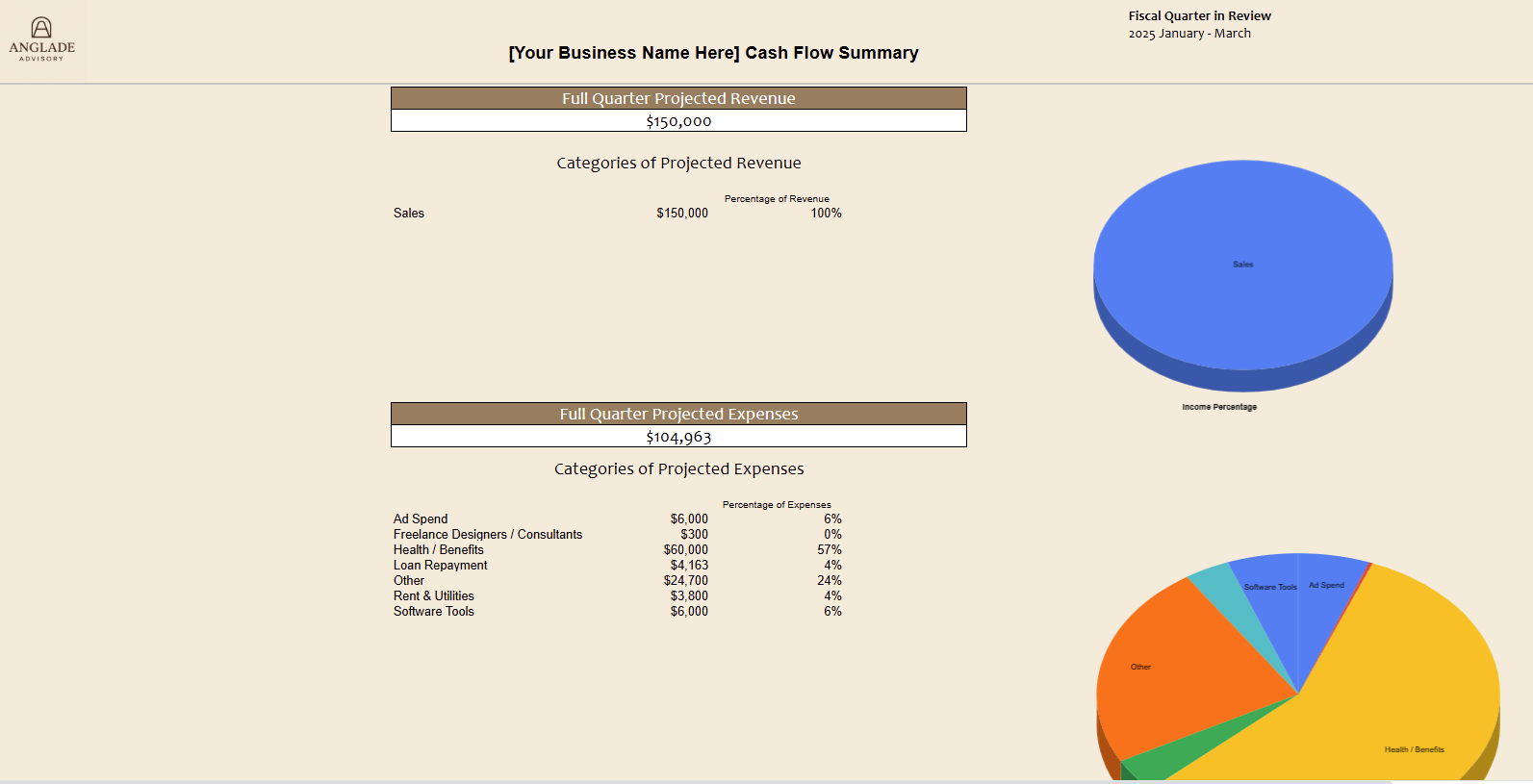Click the Anglade Advisory logo
Screen dimensions: 1533x784
[x=41, y=39]
